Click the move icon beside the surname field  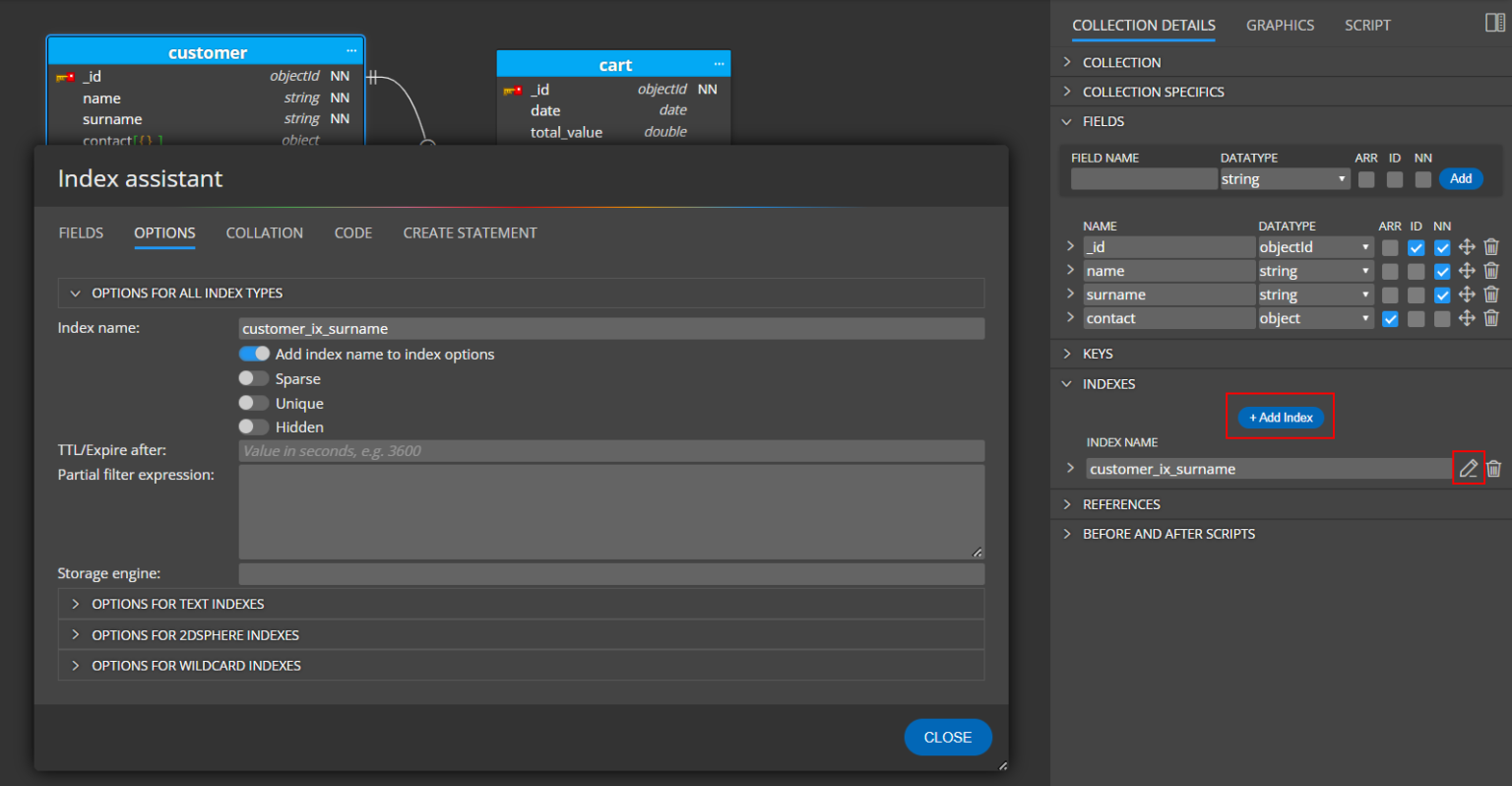(1466, 294)
